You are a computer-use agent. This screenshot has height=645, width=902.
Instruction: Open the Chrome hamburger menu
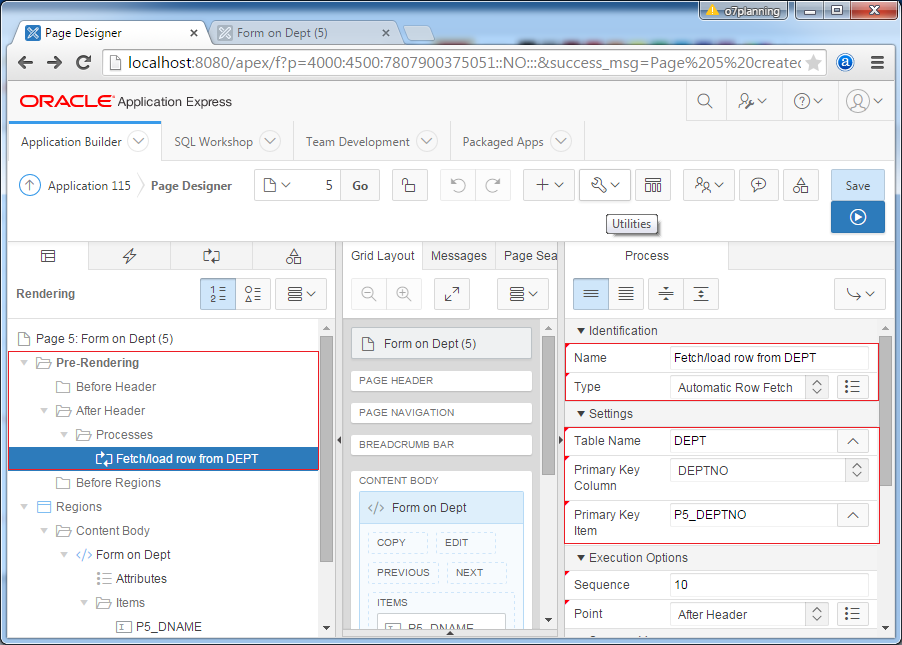pyautogui.click(x=877, y=63)
